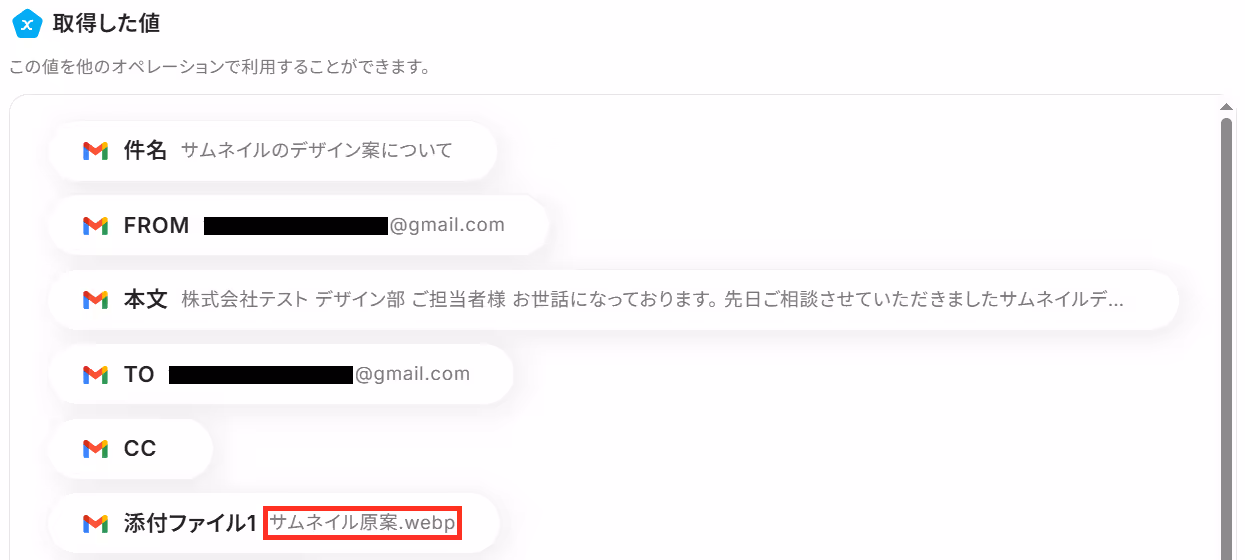Screen dimensions: 1245x560
Task: Select the empty CC chip
Action: click(131, 449)
